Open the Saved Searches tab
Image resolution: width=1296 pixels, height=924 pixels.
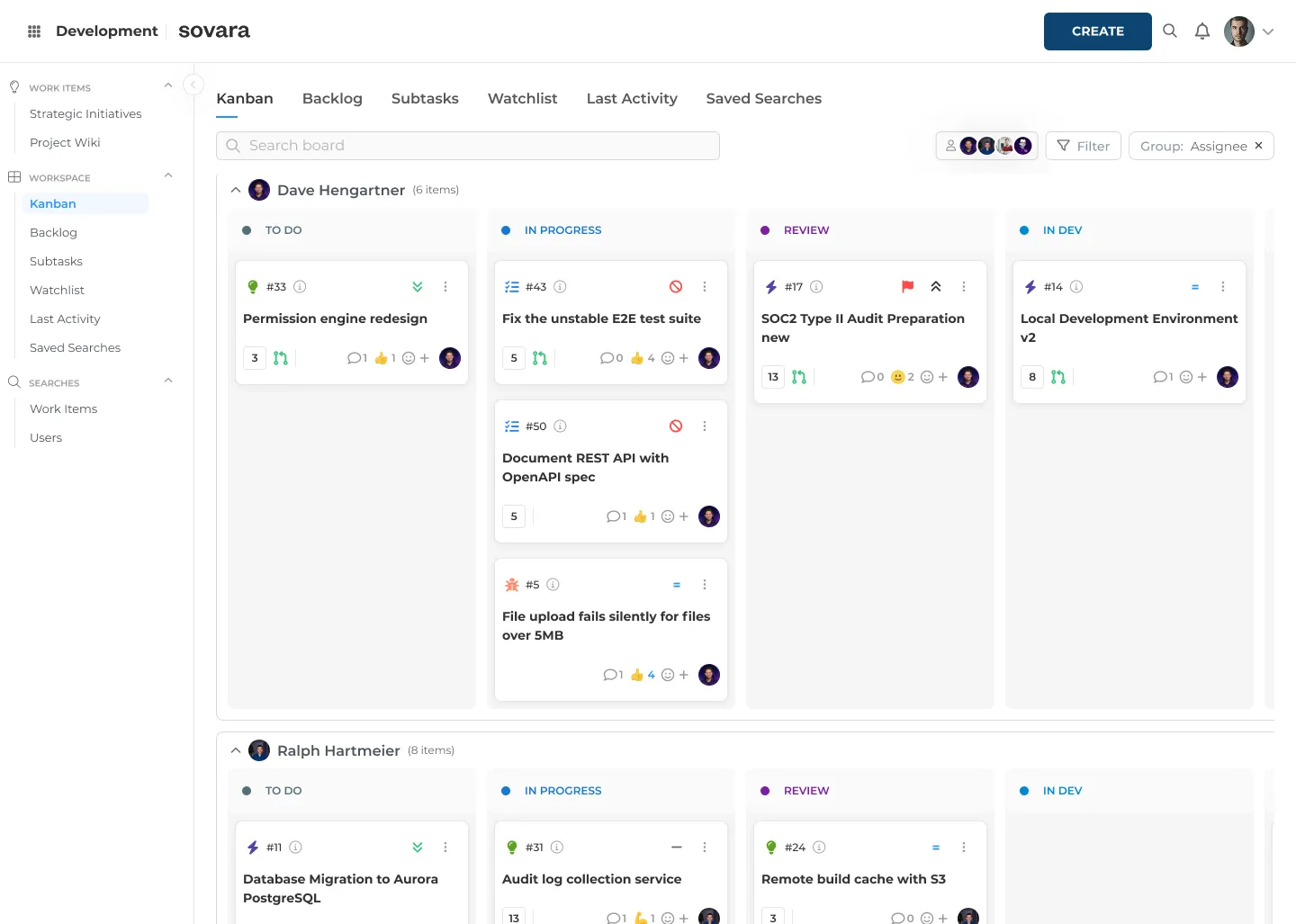coord(763,99)
